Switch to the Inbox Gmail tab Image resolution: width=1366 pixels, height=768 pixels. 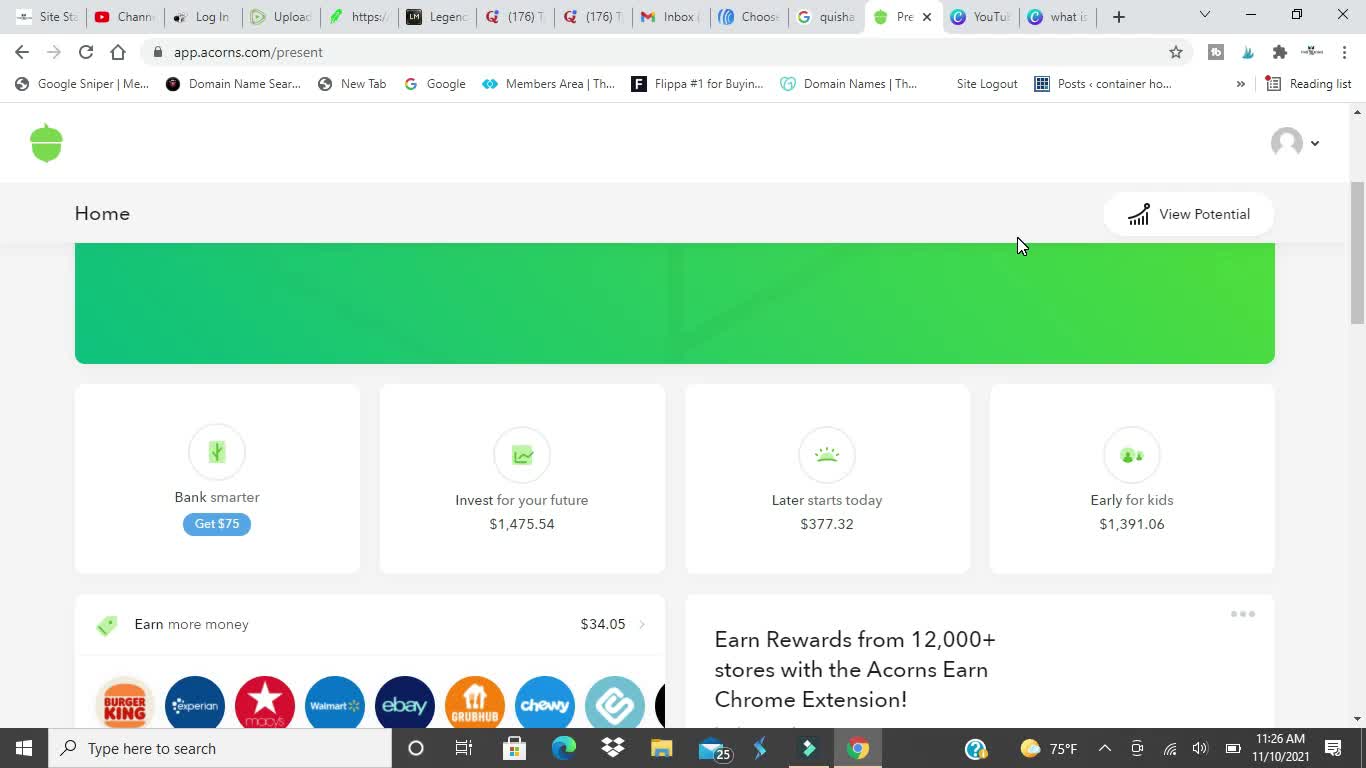click(x=671, y=17)
